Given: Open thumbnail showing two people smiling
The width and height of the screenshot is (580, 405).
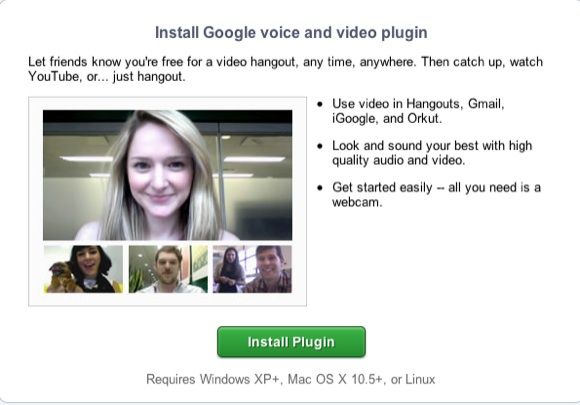Looking at the screenshot, I should pyautogui.click(x=252, y=269).
